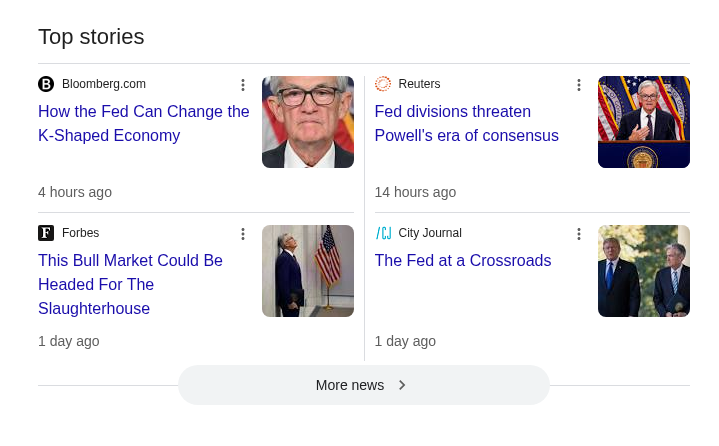
Task: Open the Forbes story's three-dot menu
Action: 242,234
